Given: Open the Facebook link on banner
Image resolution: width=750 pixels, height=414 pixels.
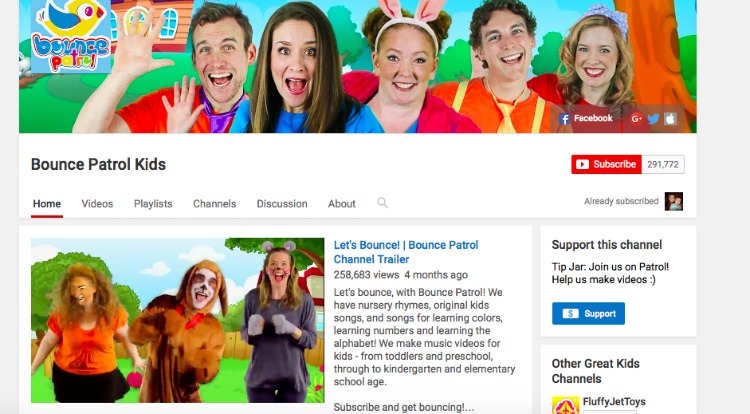Looking at the screenshot, I should coord(587,118).
